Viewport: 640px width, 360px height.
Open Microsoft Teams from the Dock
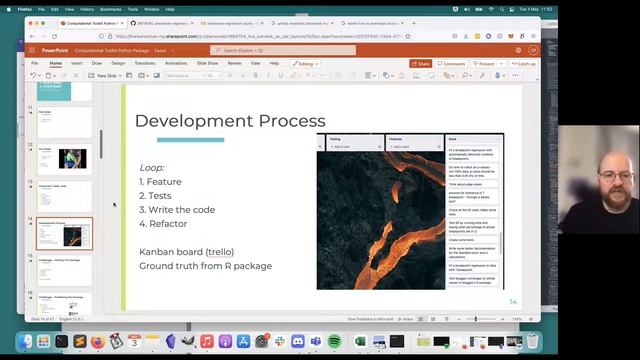point(316,341)
